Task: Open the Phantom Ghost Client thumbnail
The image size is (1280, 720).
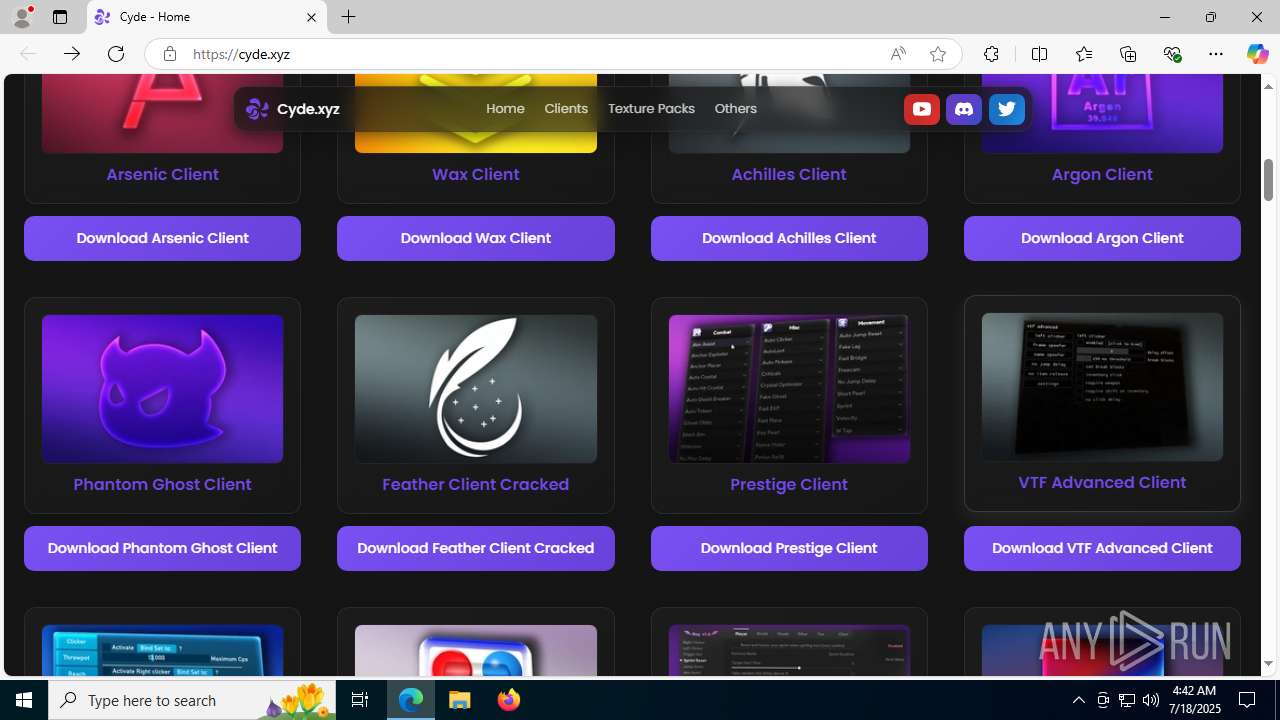Action: (162, 389)
